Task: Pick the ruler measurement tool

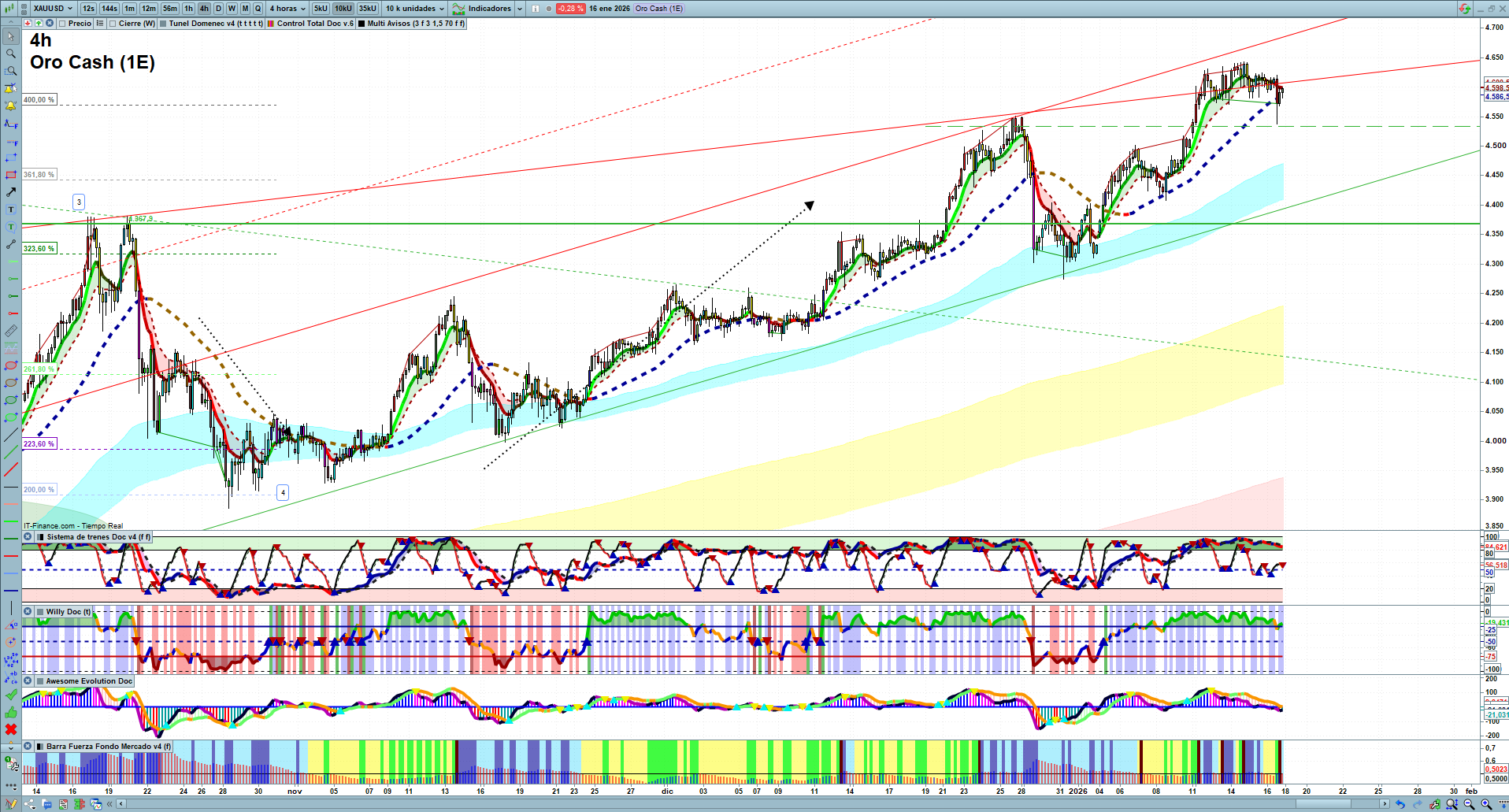Action: tap(11, 331)
